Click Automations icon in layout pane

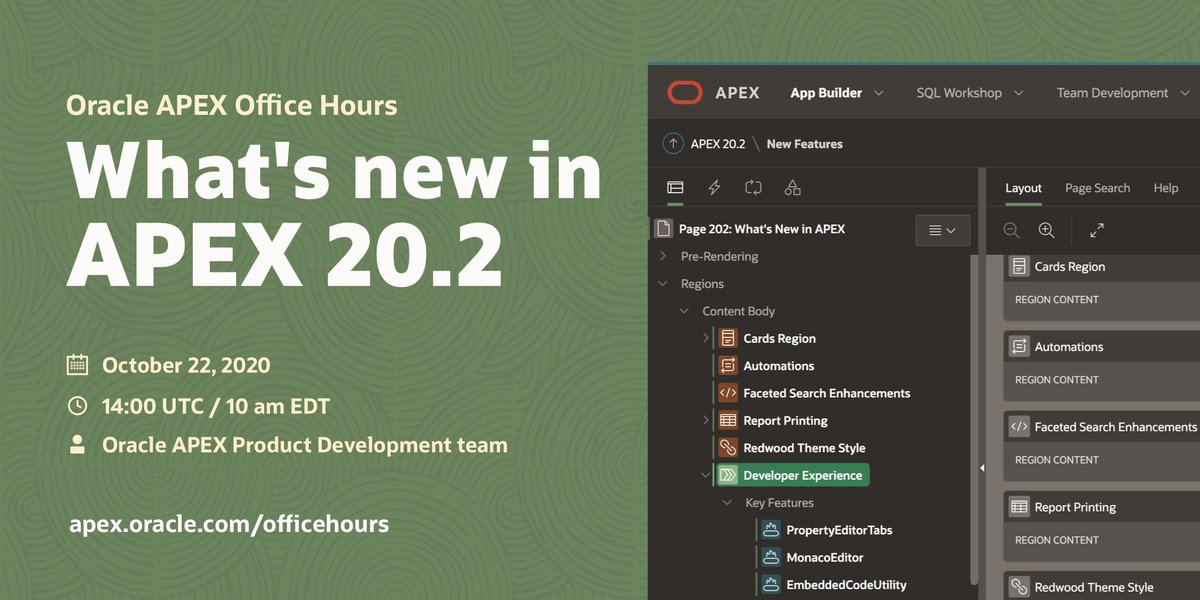pos(1019,347)
